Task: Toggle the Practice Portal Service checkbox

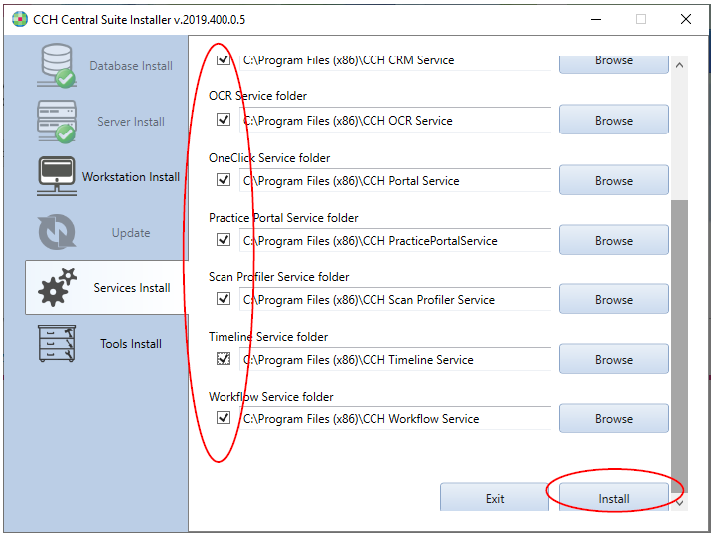Action: pyautogui.click(x=223, y=239)
